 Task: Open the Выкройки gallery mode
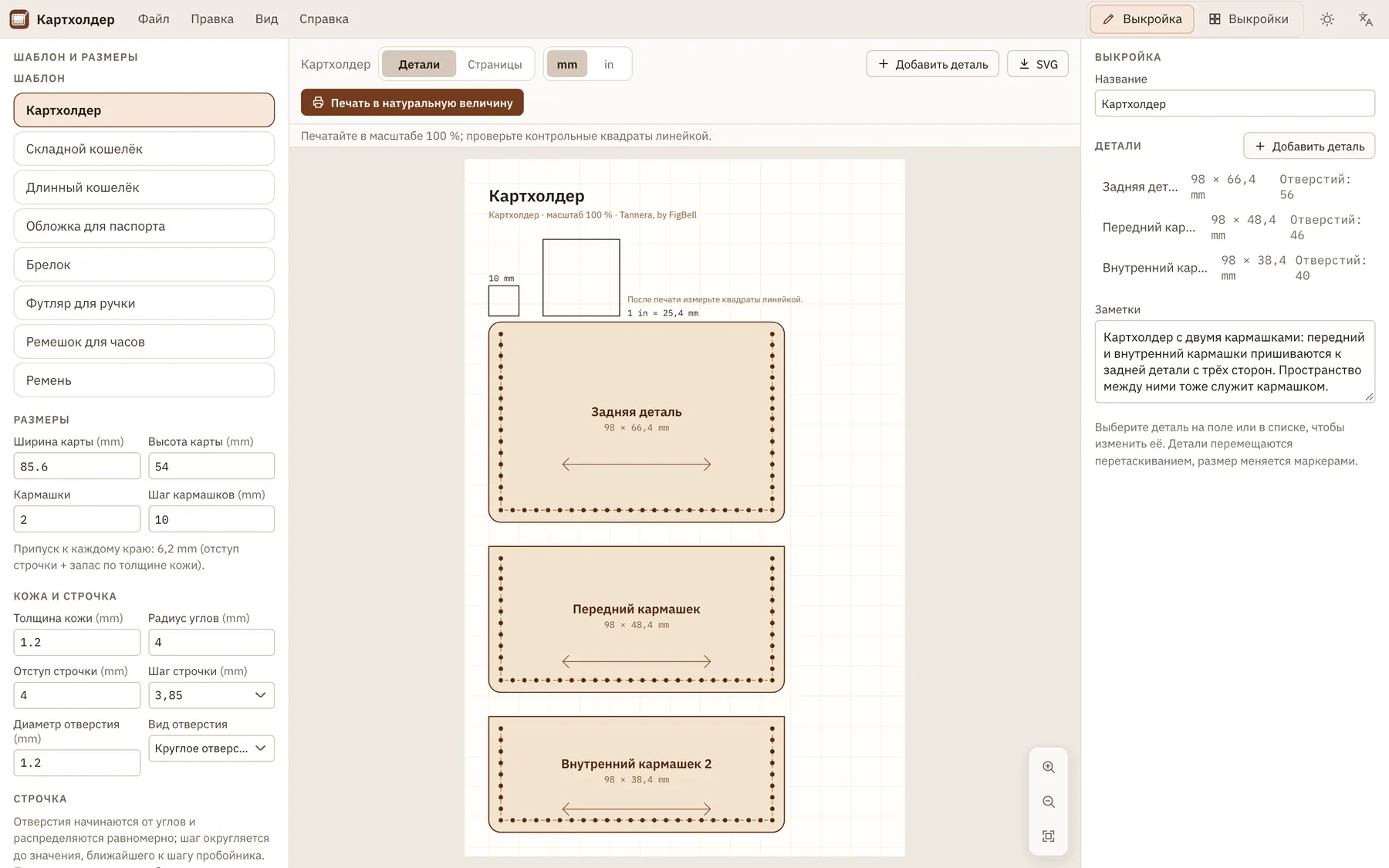1249,19
